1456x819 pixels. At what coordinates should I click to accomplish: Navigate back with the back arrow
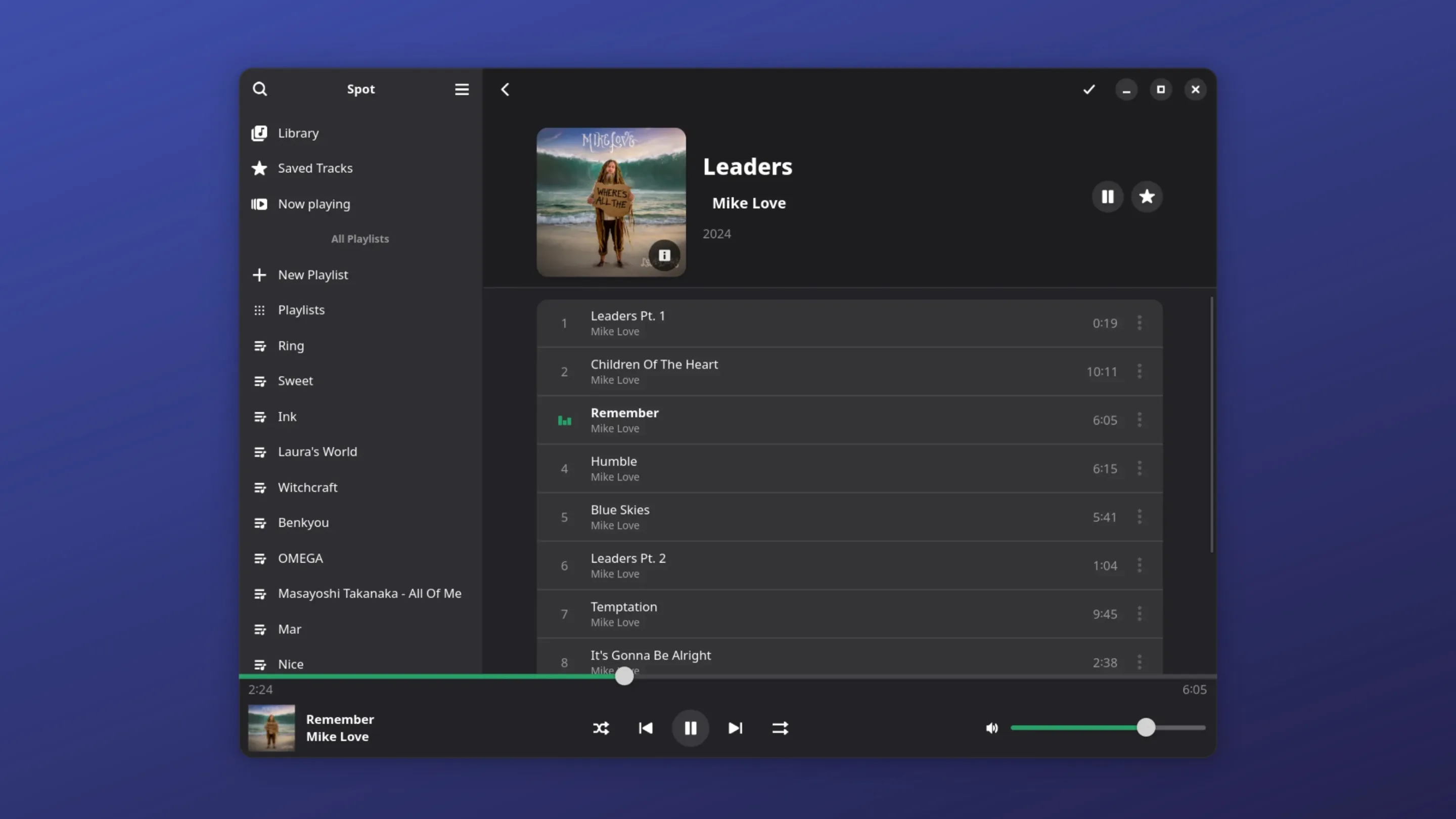coord(505,89)
